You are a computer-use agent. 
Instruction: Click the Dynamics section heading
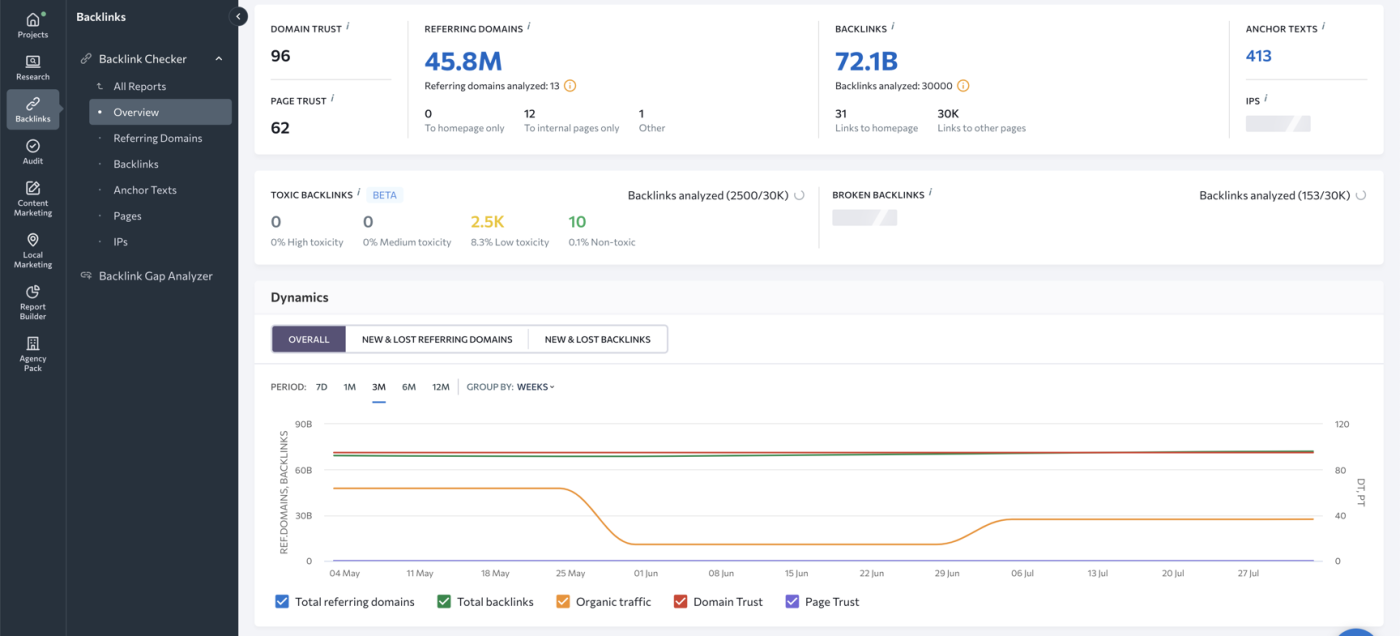[x=300, y=297]
